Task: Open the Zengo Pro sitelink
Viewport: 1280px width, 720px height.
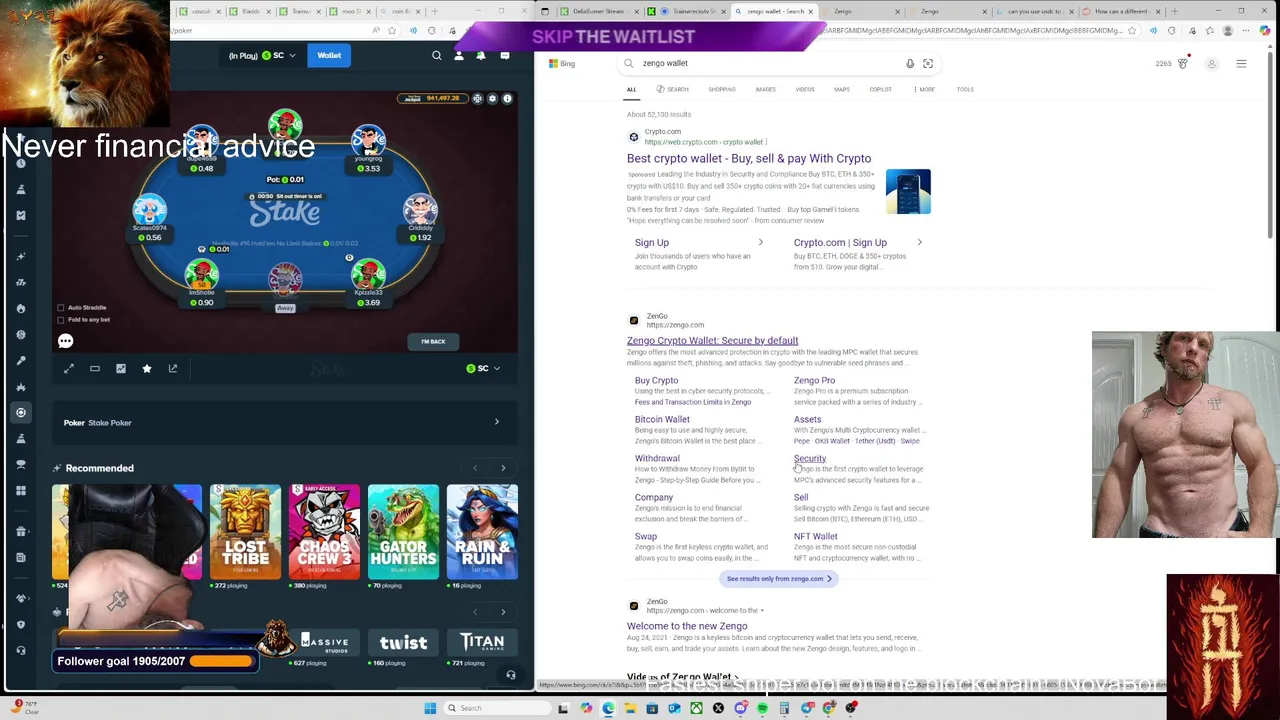Action: click(x=814, y=381)
